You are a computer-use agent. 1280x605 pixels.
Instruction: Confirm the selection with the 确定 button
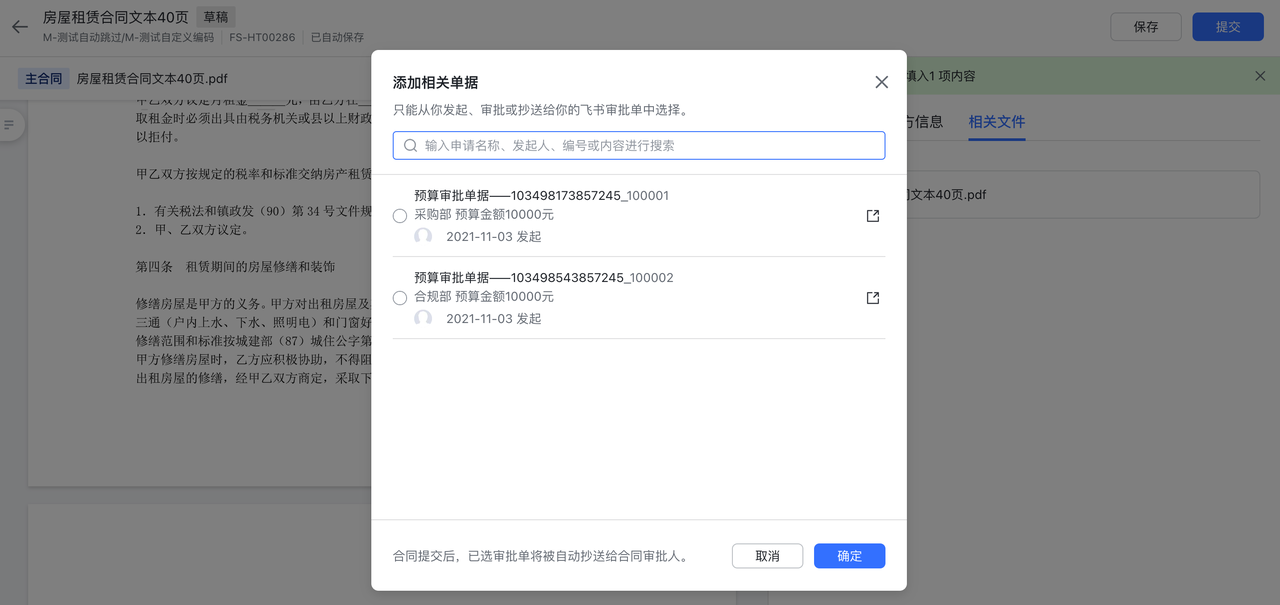(849, 556)
